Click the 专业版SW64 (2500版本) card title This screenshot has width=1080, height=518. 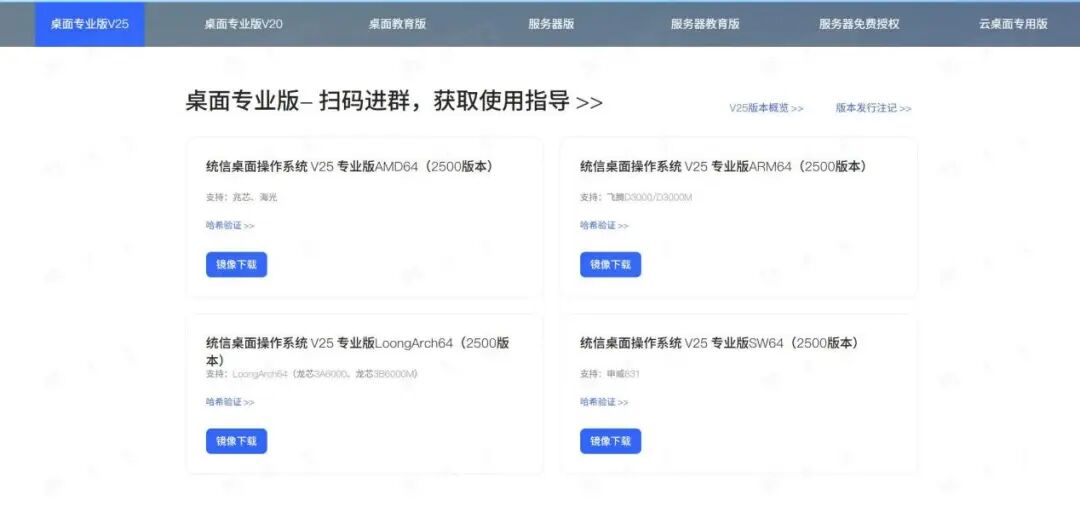(719, 343)
